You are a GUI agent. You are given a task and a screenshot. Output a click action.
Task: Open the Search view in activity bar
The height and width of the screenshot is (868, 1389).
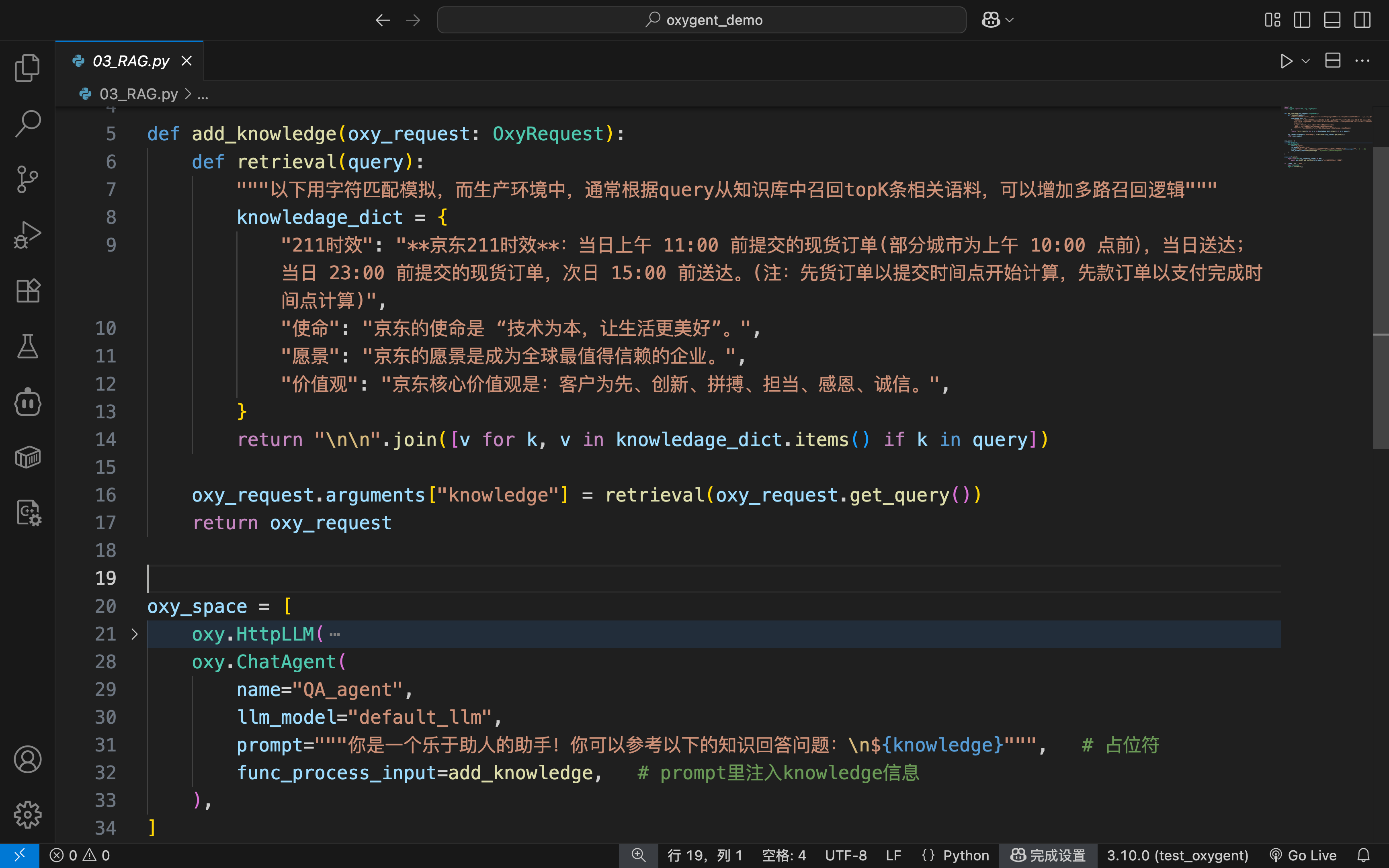[27, 123]
